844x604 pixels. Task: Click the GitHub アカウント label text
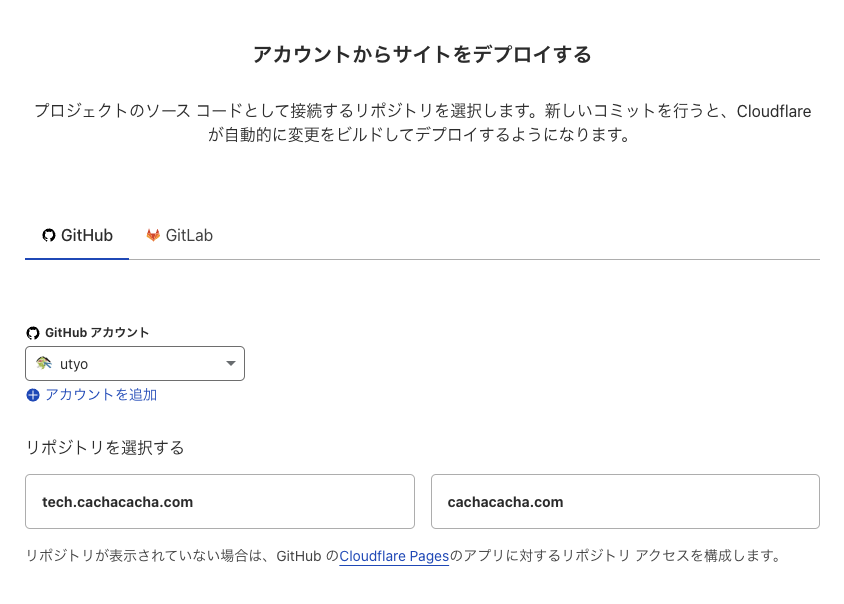coord(97,333)
